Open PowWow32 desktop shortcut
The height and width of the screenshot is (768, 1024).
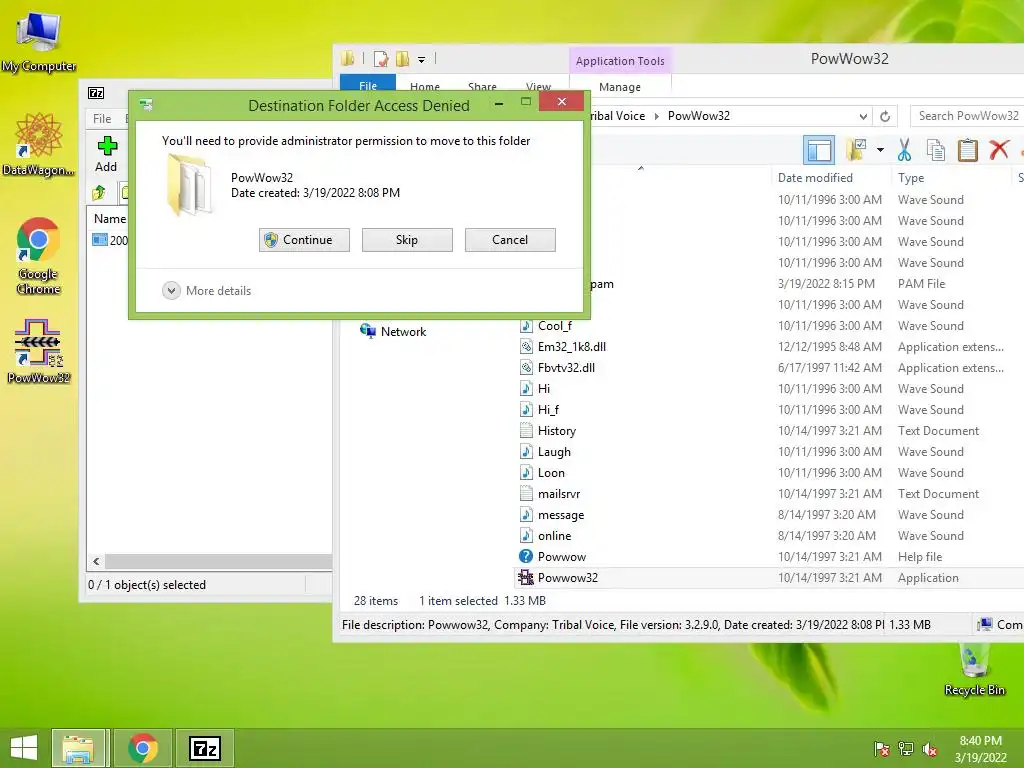(x=39, y=351)
